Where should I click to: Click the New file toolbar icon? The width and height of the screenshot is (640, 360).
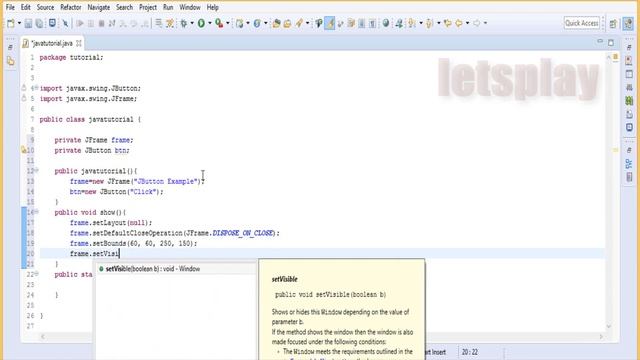[x=11, y=23]
